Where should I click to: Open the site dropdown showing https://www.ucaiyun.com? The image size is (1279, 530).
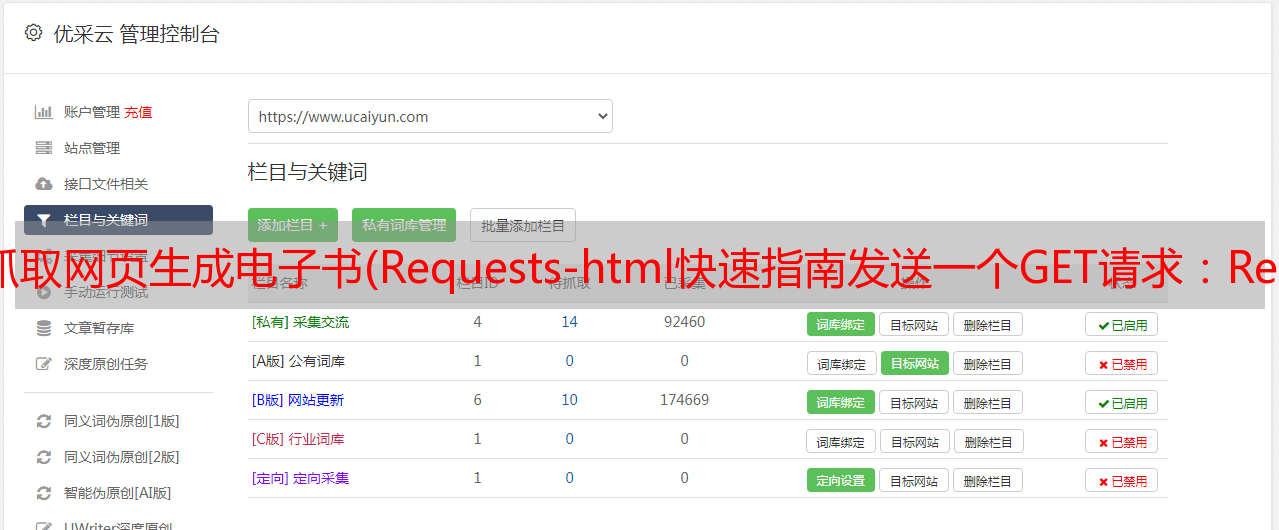tap(430, 116)
